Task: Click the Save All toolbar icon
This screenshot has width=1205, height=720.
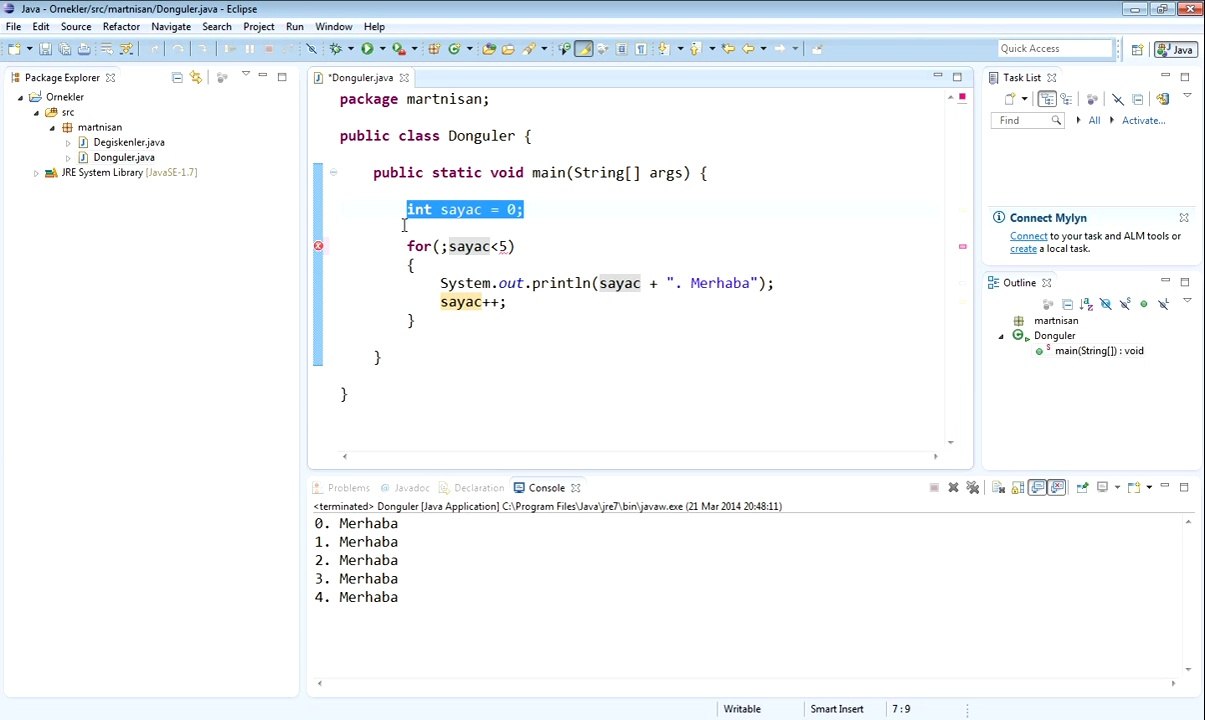Action: (x=64, y=48)
